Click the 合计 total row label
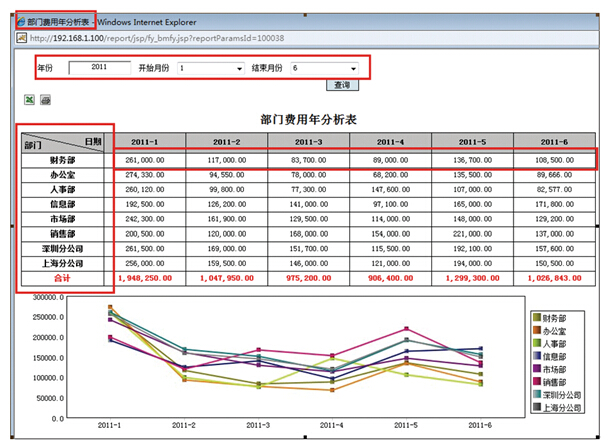 pyautogui.click(x=63, y=276)
